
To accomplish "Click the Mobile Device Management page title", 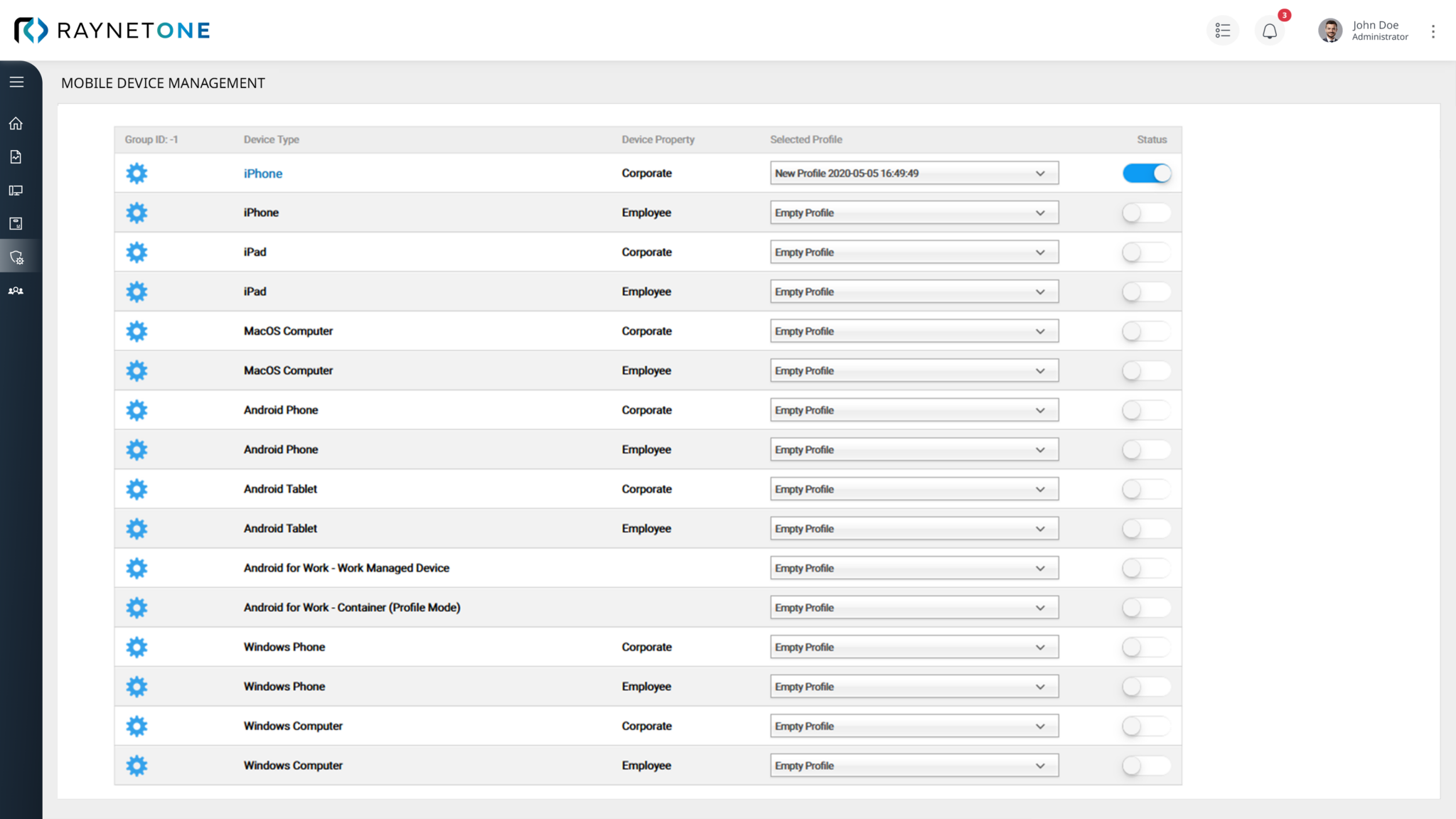I will tap(163, 83).
